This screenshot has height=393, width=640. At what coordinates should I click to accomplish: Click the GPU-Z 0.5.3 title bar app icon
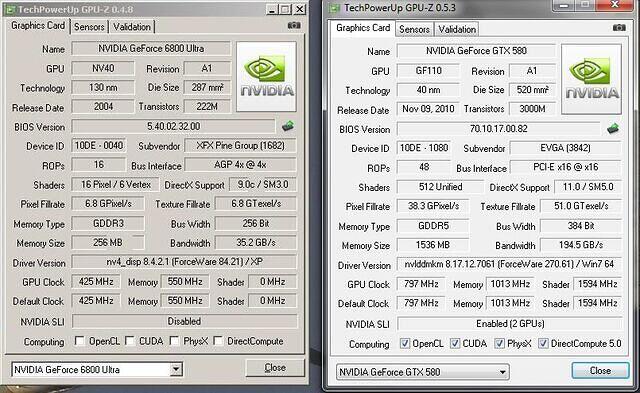pos(335,8)
